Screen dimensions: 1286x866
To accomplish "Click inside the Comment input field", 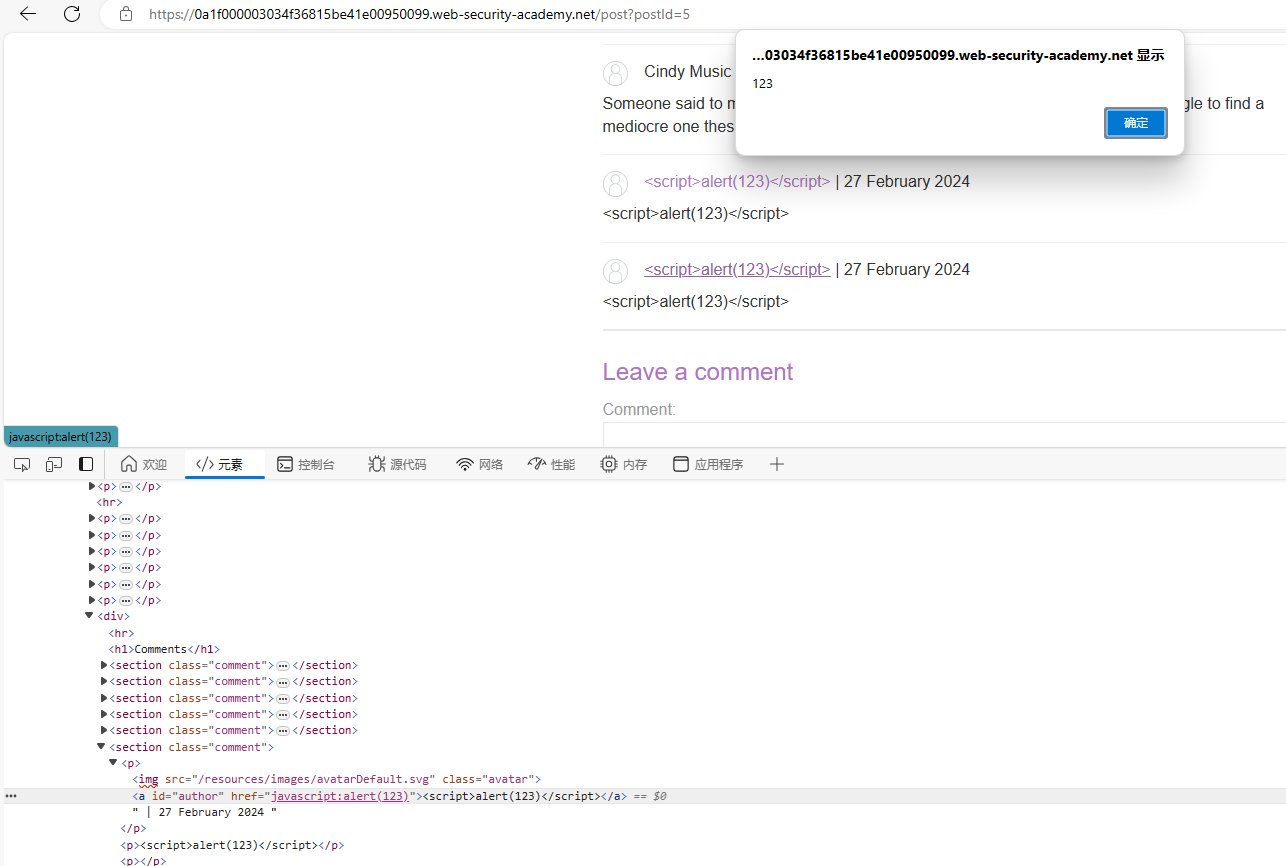I will [900, 433].
